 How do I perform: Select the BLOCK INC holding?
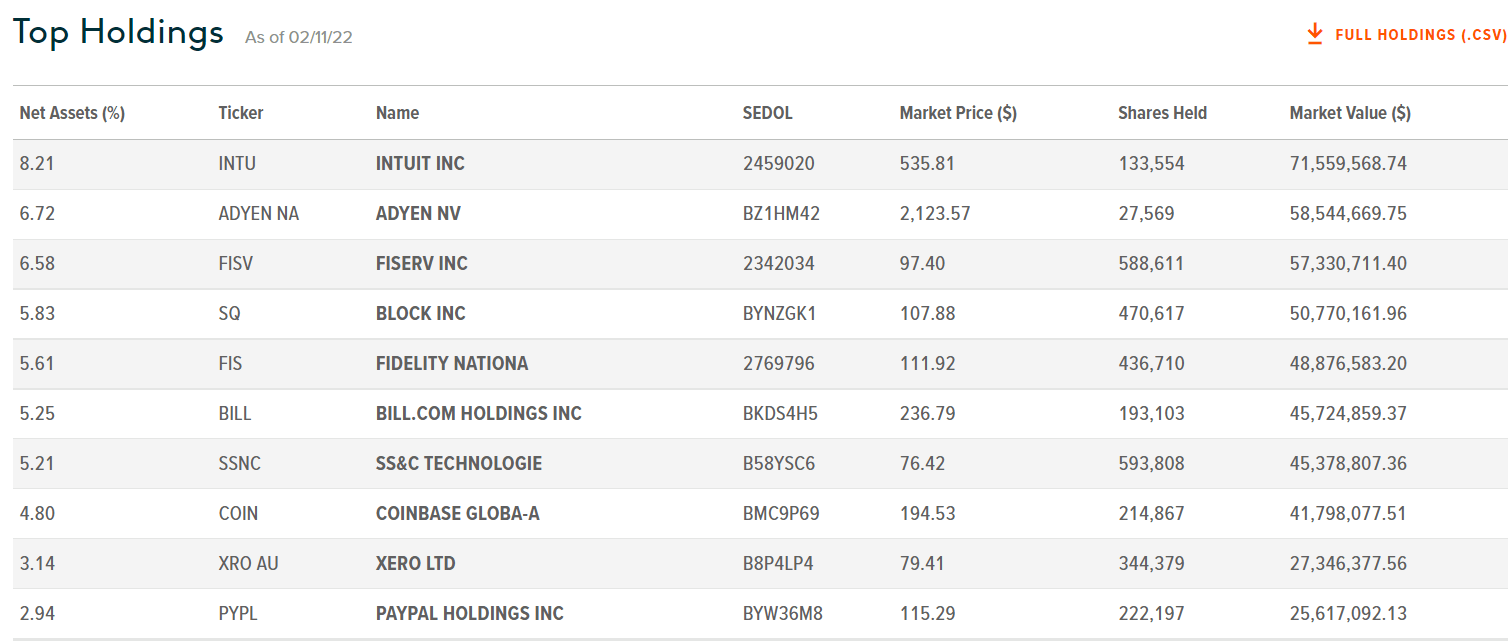pyautogui.click(x=420, y=313)
